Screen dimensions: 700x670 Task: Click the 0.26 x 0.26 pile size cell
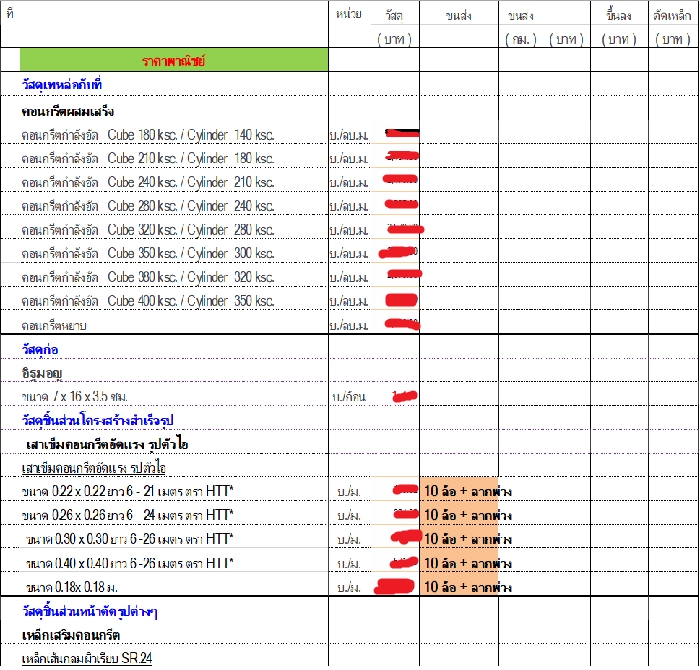pos(128,515)
